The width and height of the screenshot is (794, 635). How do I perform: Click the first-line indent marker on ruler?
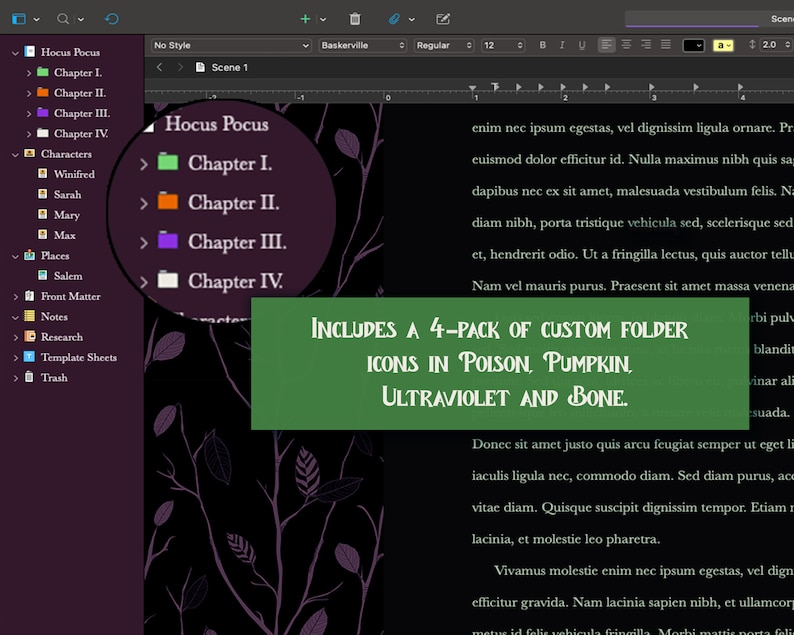pos(495,87)
